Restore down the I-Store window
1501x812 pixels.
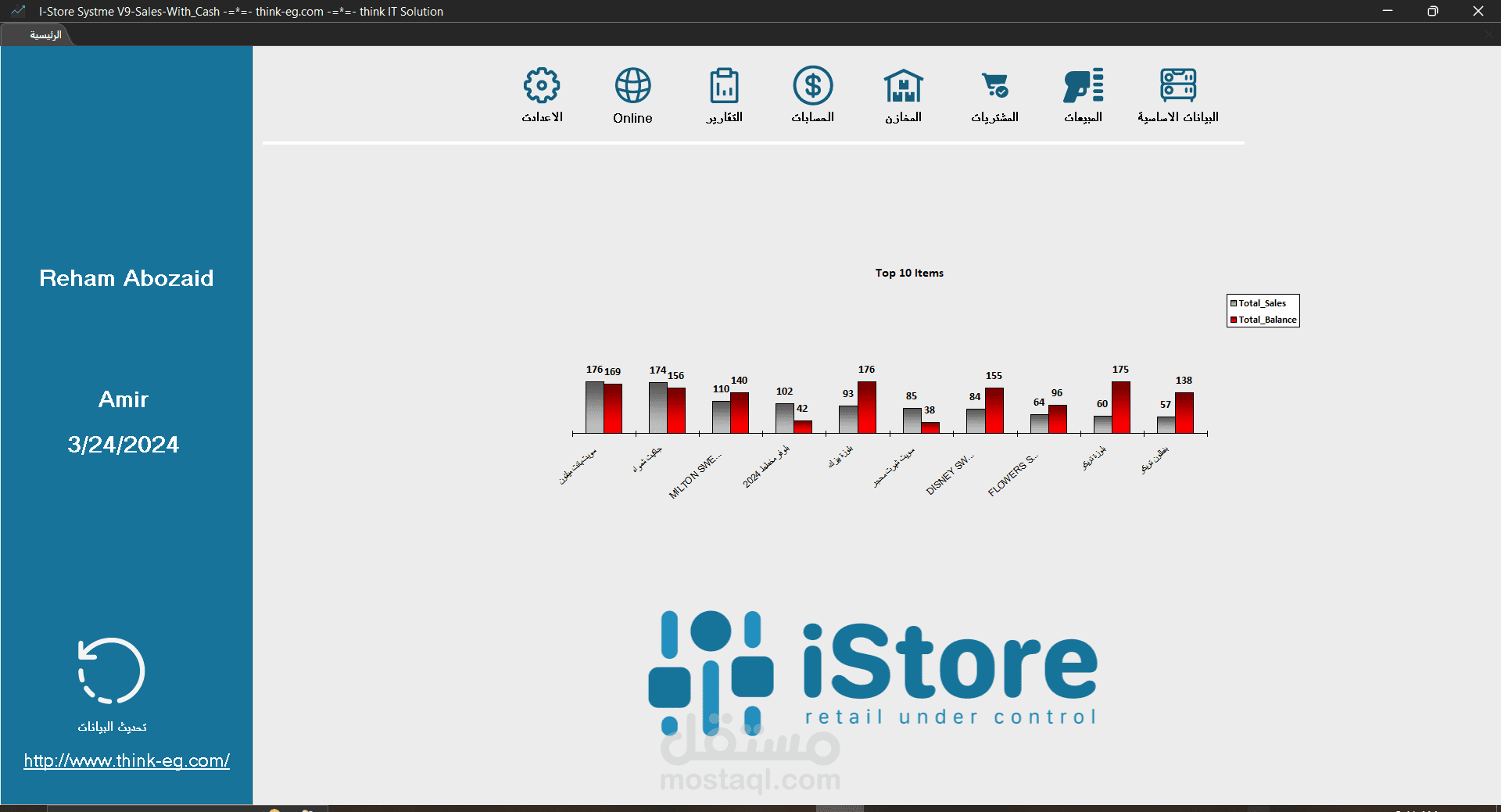coord(1433,11)
